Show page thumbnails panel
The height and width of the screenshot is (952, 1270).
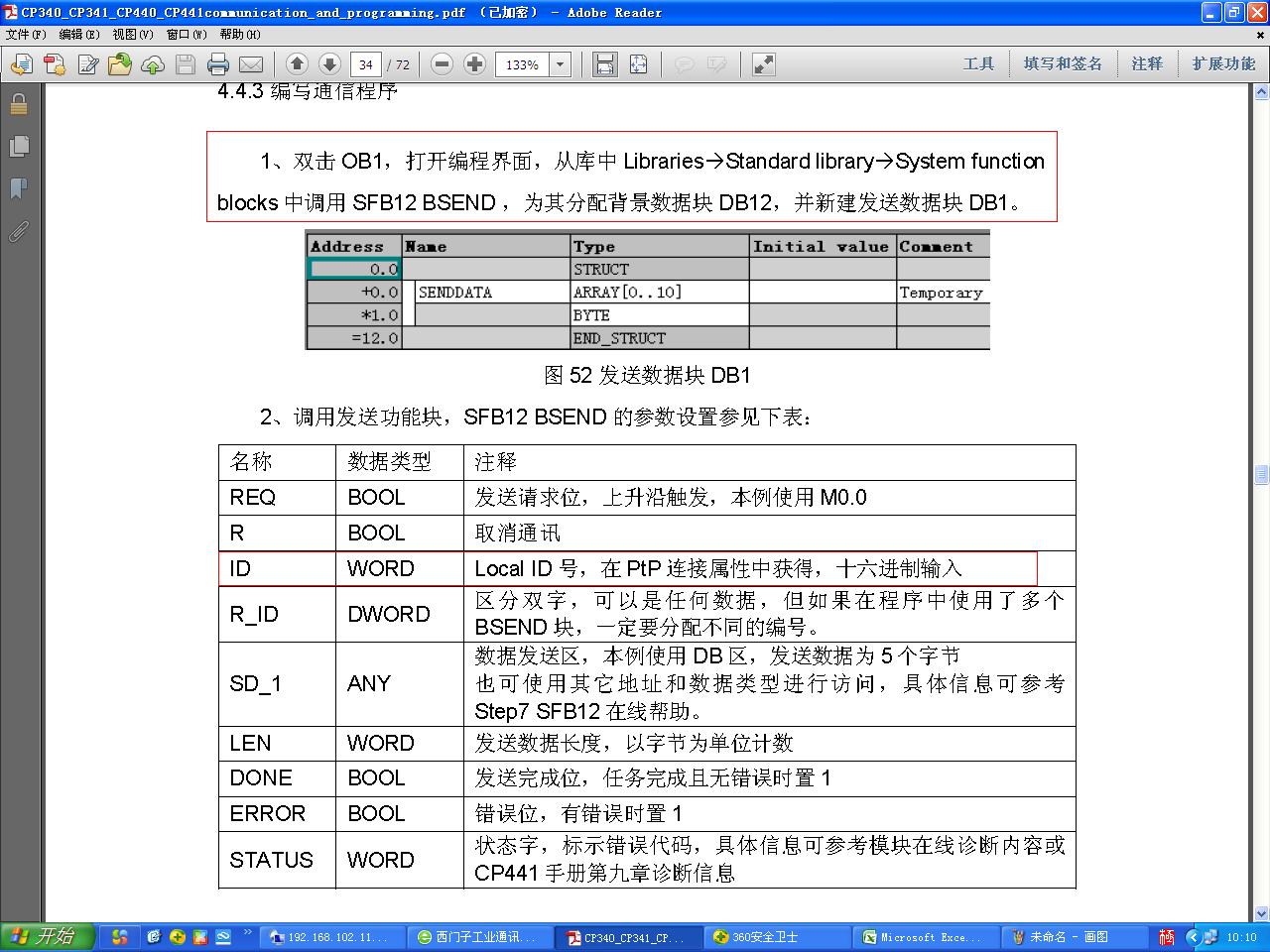pyautogui.click(x=19, y=146)
